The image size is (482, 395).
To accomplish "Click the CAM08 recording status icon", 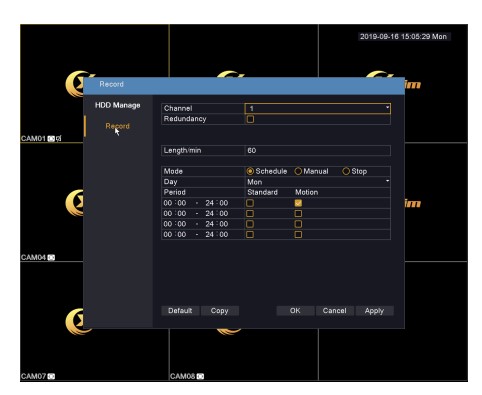I will tap(200, 376).
